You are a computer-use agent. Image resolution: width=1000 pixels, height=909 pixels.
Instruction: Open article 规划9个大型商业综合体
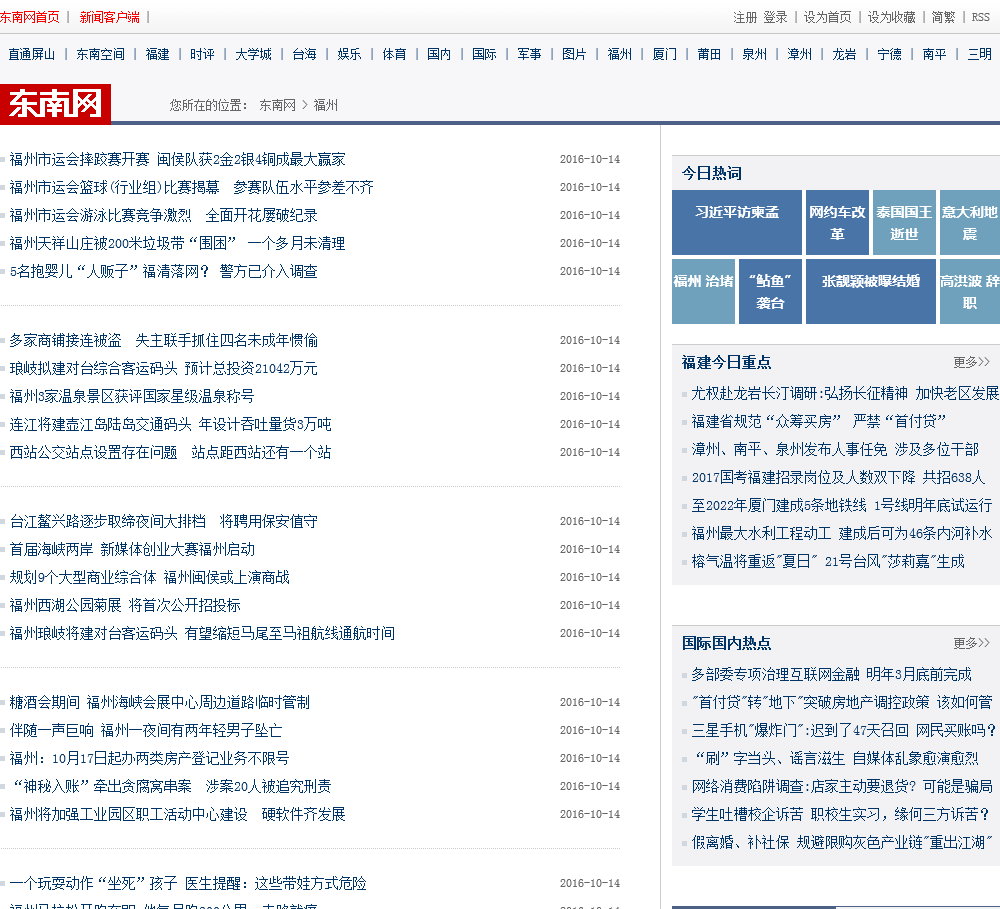(x=149, y=578)
